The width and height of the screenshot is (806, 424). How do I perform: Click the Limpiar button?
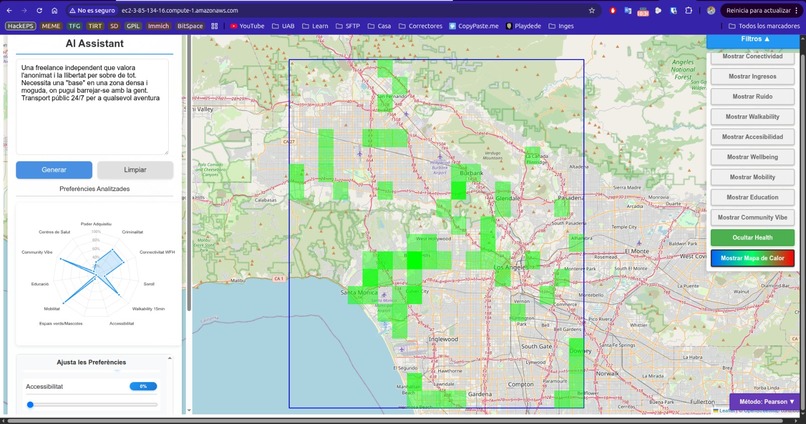(135, 170)
